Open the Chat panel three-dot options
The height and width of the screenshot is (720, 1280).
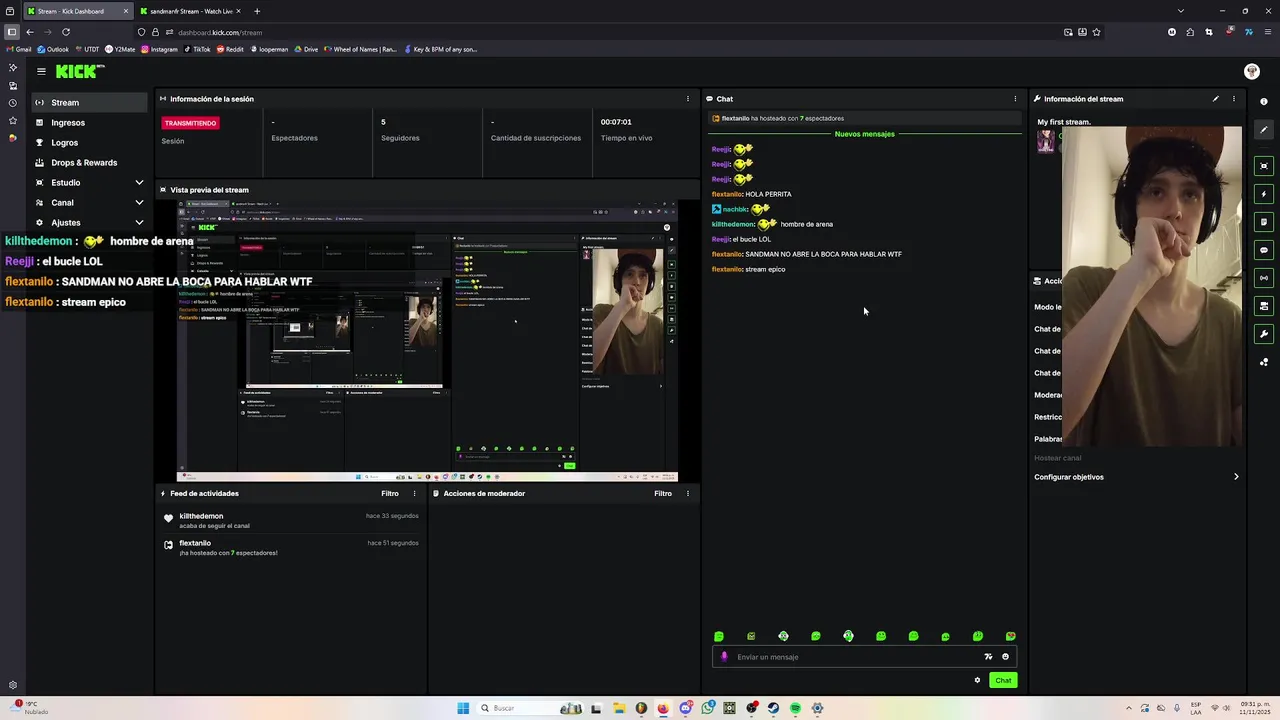1015,99
